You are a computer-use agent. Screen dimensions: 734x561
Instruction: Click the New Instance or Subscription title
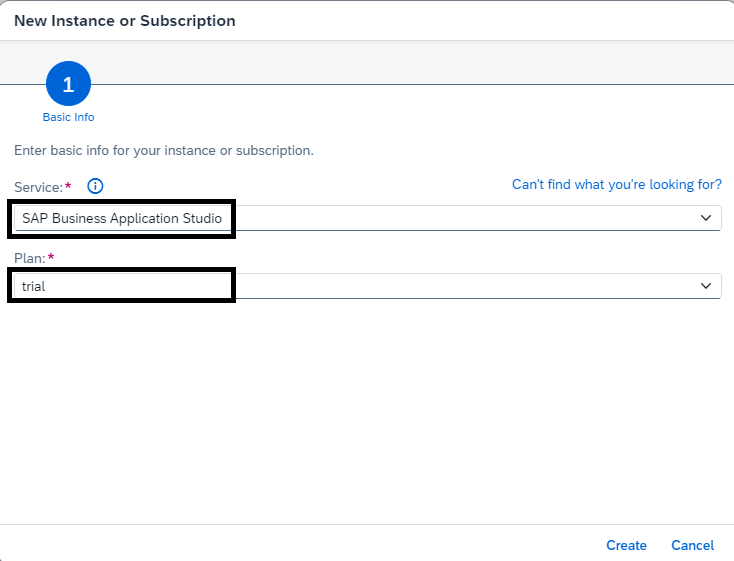(125, 21)
